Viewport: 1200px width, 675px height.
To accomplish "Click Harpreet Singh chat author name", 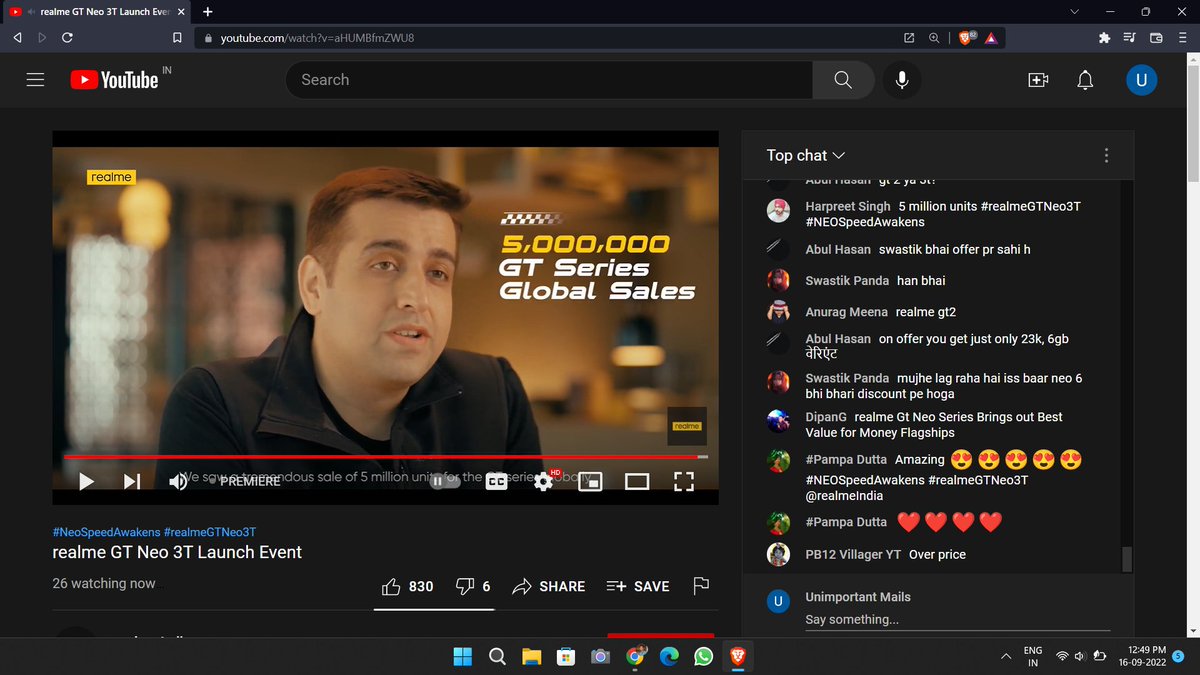I will point(848,206).
